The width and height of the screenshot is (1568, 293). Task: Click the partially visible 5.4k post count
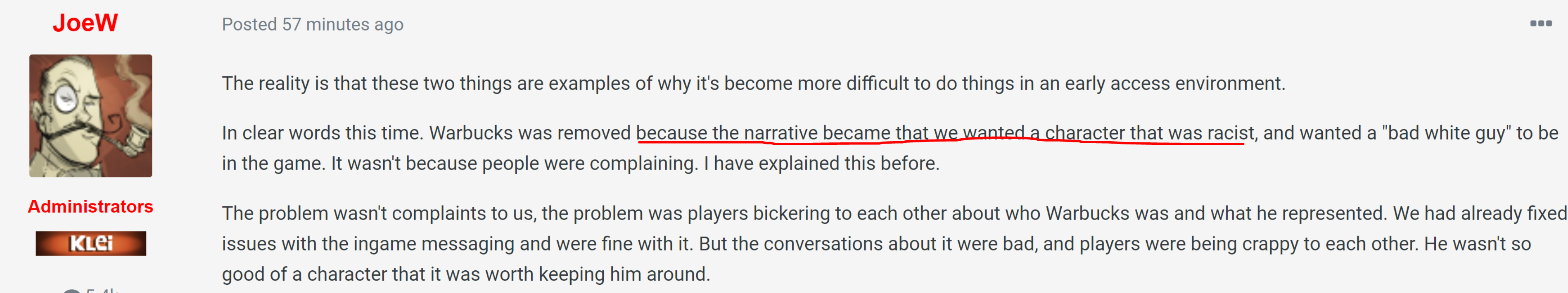(102, 290)
